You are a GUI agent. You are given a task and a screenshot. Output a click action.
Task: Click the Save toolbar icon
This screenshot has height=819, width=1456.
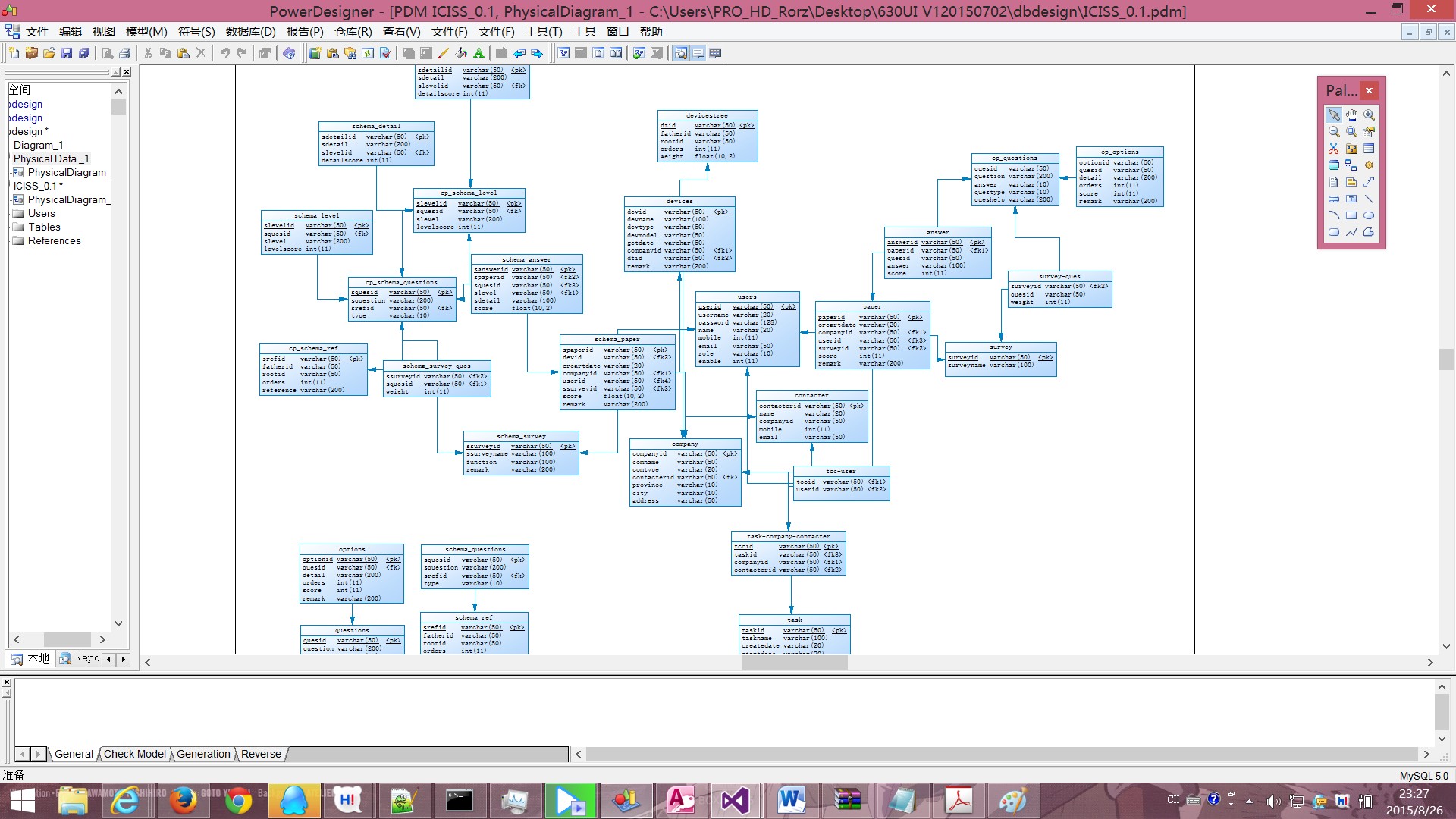point(67,53)
